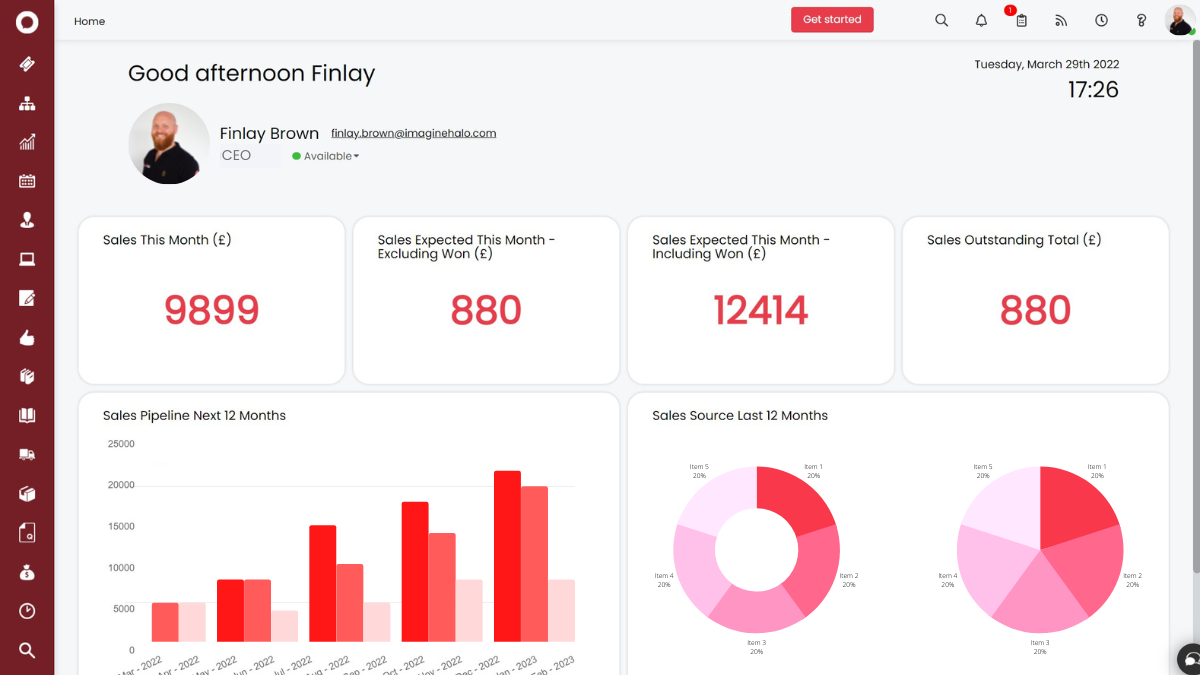
Task: Click the laptop icon in the sidebar
Action: coord(26,259)
